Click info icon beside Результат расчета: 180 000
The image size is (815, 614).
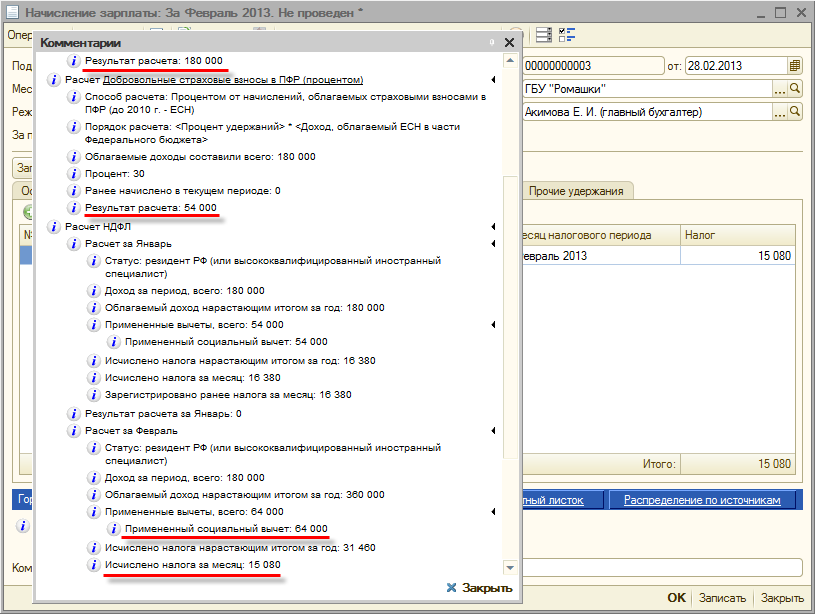tap(74, 61)
